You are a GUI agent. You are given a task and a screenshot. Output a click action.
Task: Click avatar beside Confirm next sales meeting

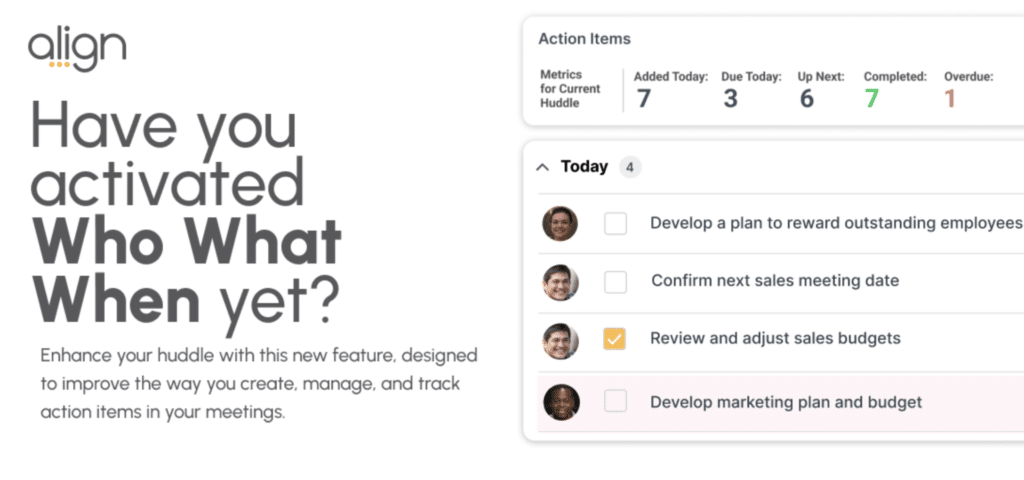560,282
